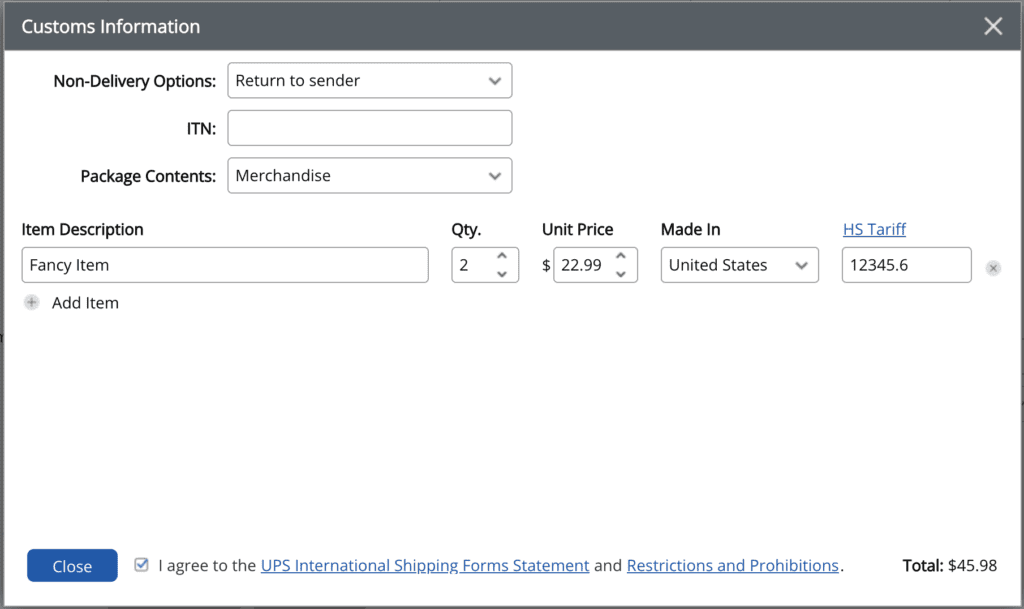
Task: Click the HS Tariff code field showing 12345.6
Action: tap(906, 264)
